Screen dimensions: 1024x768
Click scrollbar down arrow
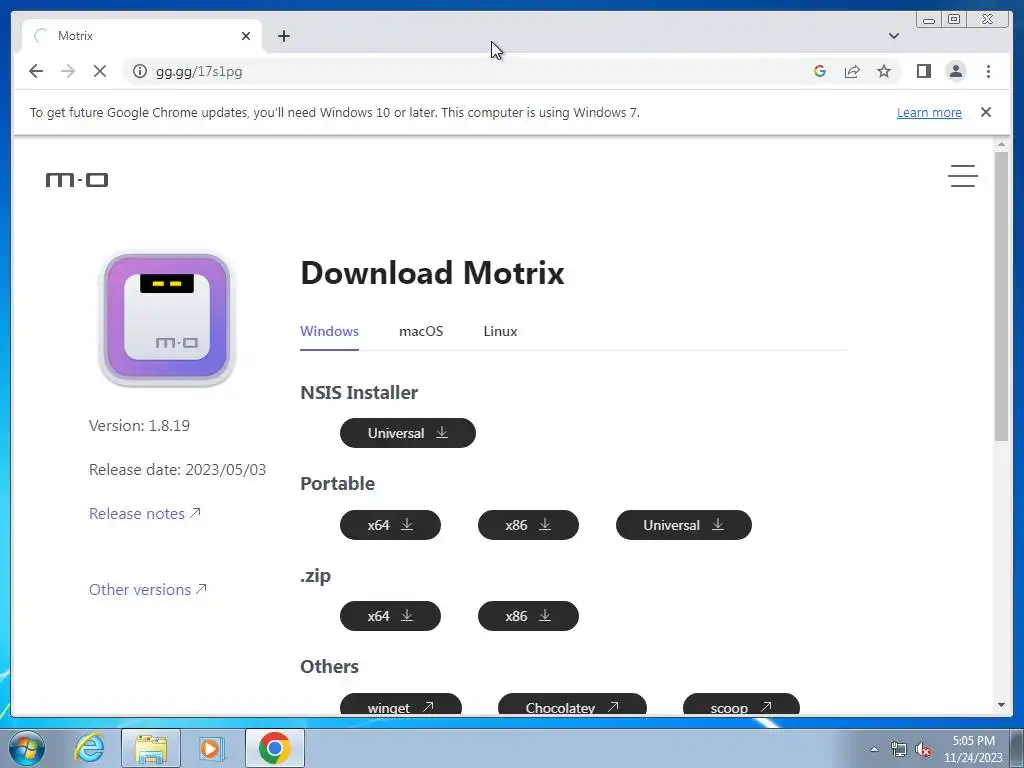[x=1002, y=705]
